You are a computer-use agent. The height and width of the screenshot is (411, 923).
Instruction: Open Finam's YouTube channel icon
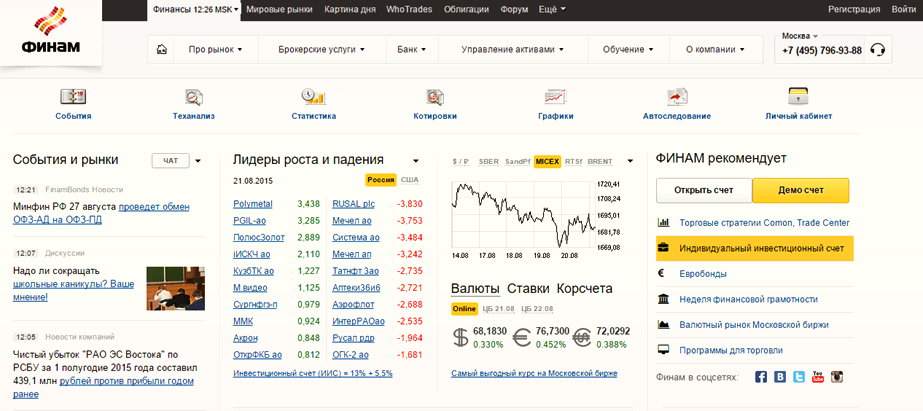[818, 377]
